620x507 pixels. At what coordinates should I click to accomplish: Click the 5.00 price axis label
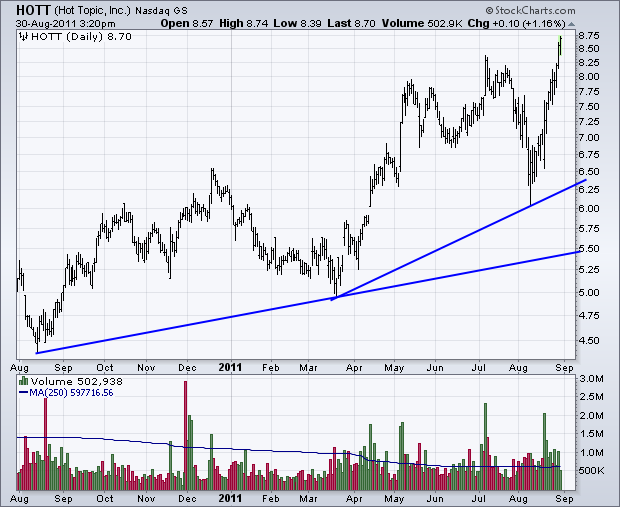[x=589, y=293]
